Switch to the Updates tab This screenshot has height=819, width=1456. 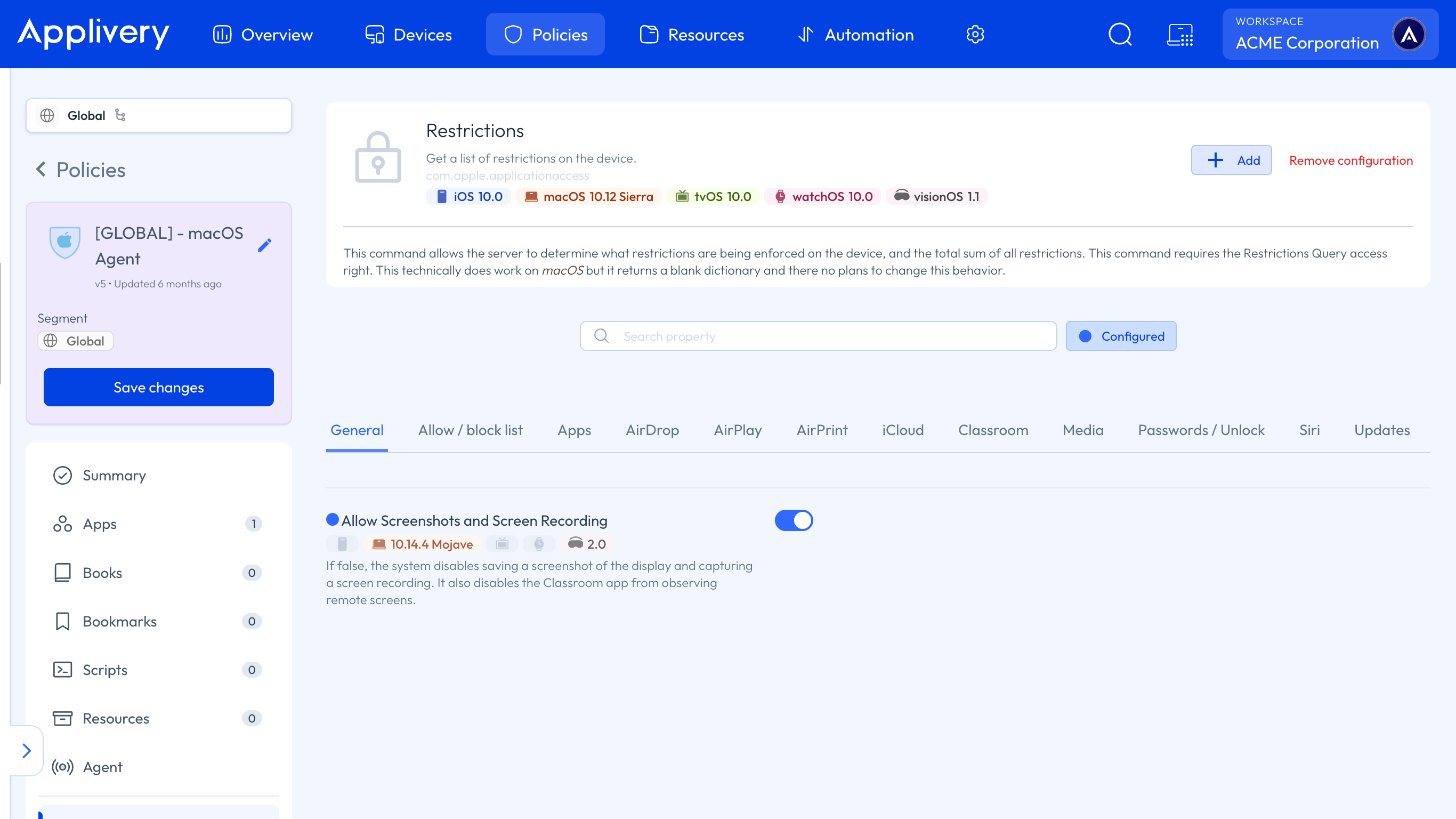(1381, 430)
